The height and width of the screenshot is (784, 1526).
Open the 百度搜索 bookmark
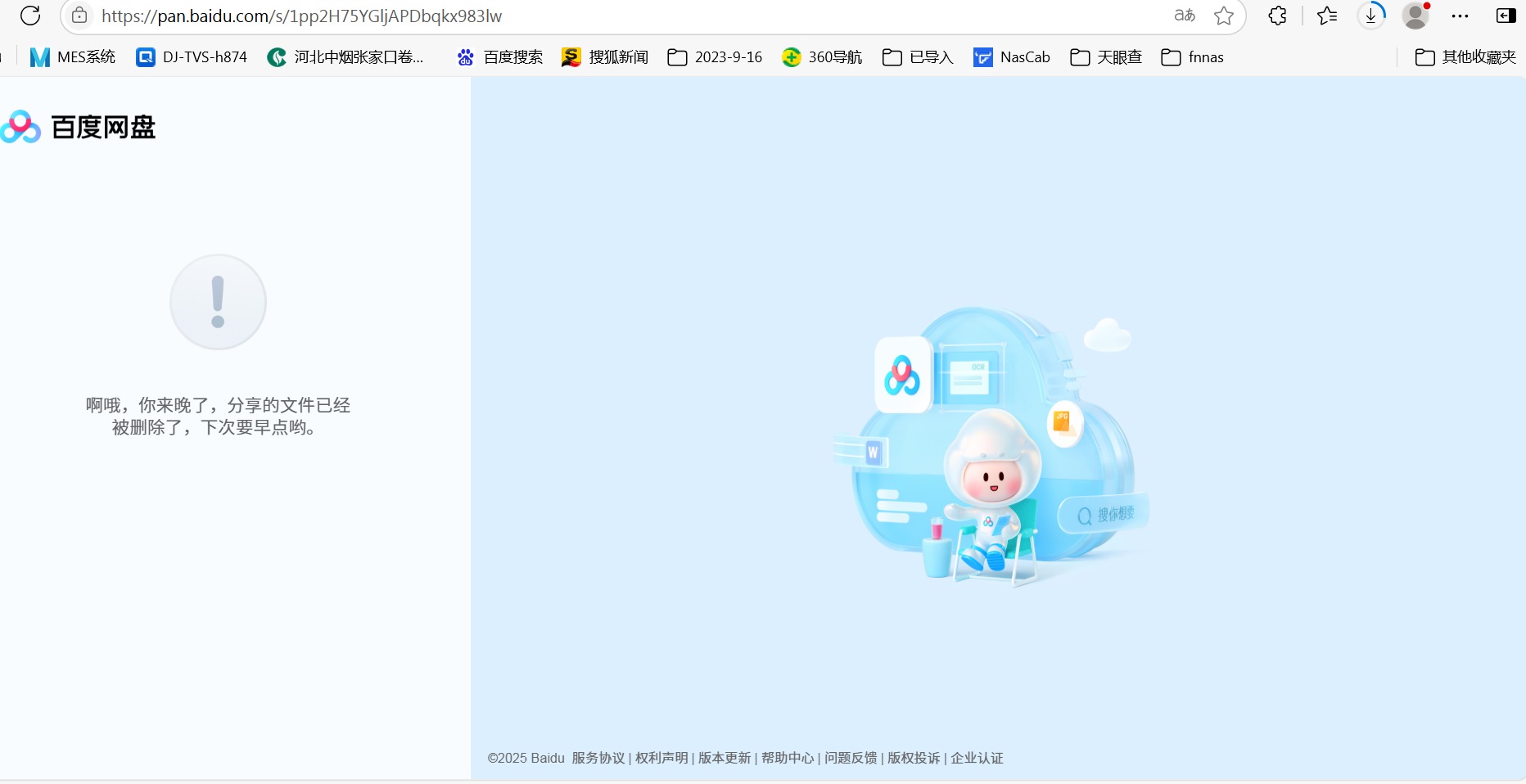click(500, 57)
